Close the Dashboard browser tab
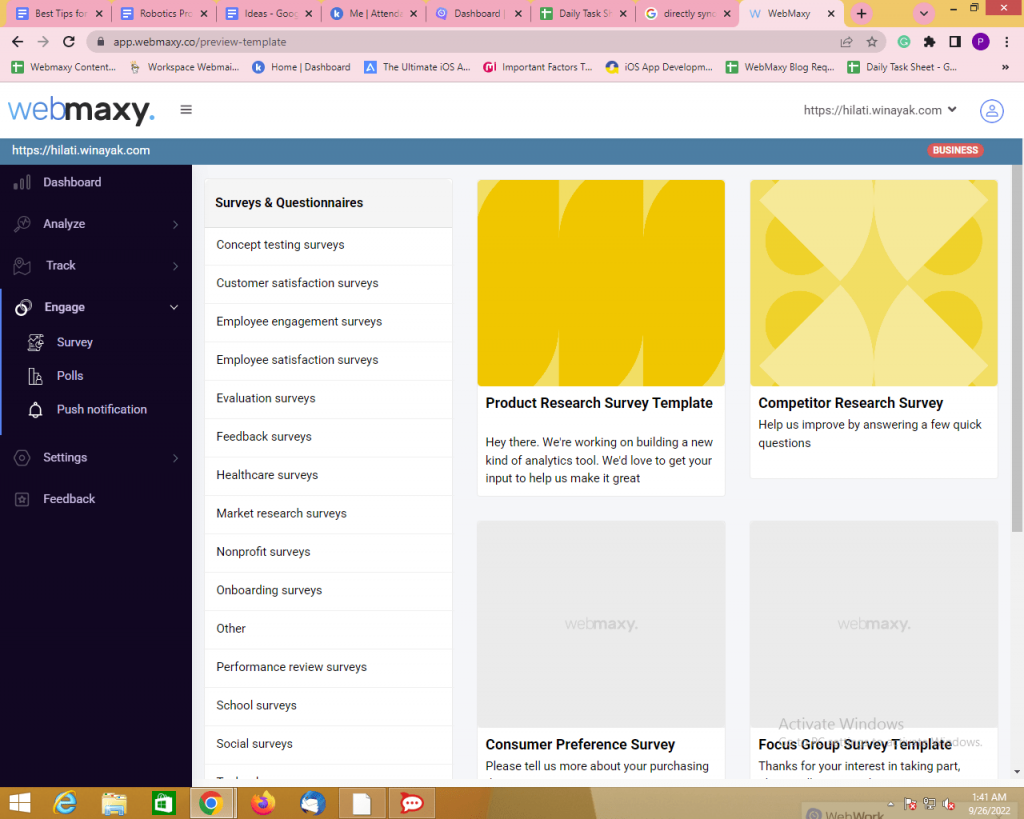This screenshot has height=819, width=1024. click(518, 14)
